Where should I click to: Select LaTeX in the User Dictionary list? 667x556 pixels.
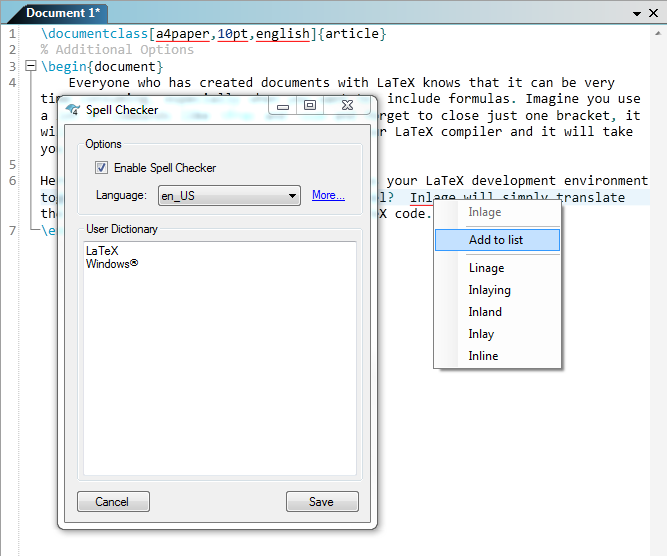pos(102,251)
